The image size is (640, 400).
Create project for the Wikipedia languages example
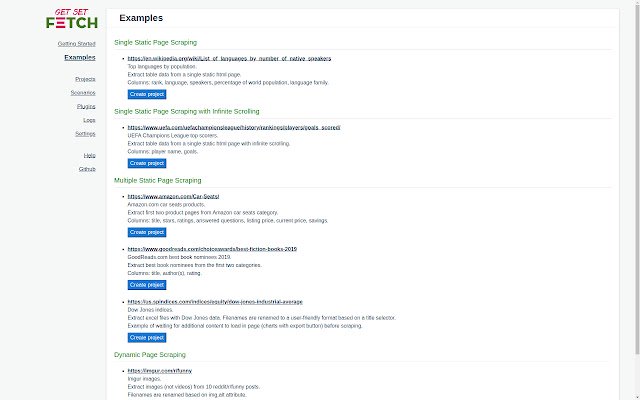click(x=147, y=94)
